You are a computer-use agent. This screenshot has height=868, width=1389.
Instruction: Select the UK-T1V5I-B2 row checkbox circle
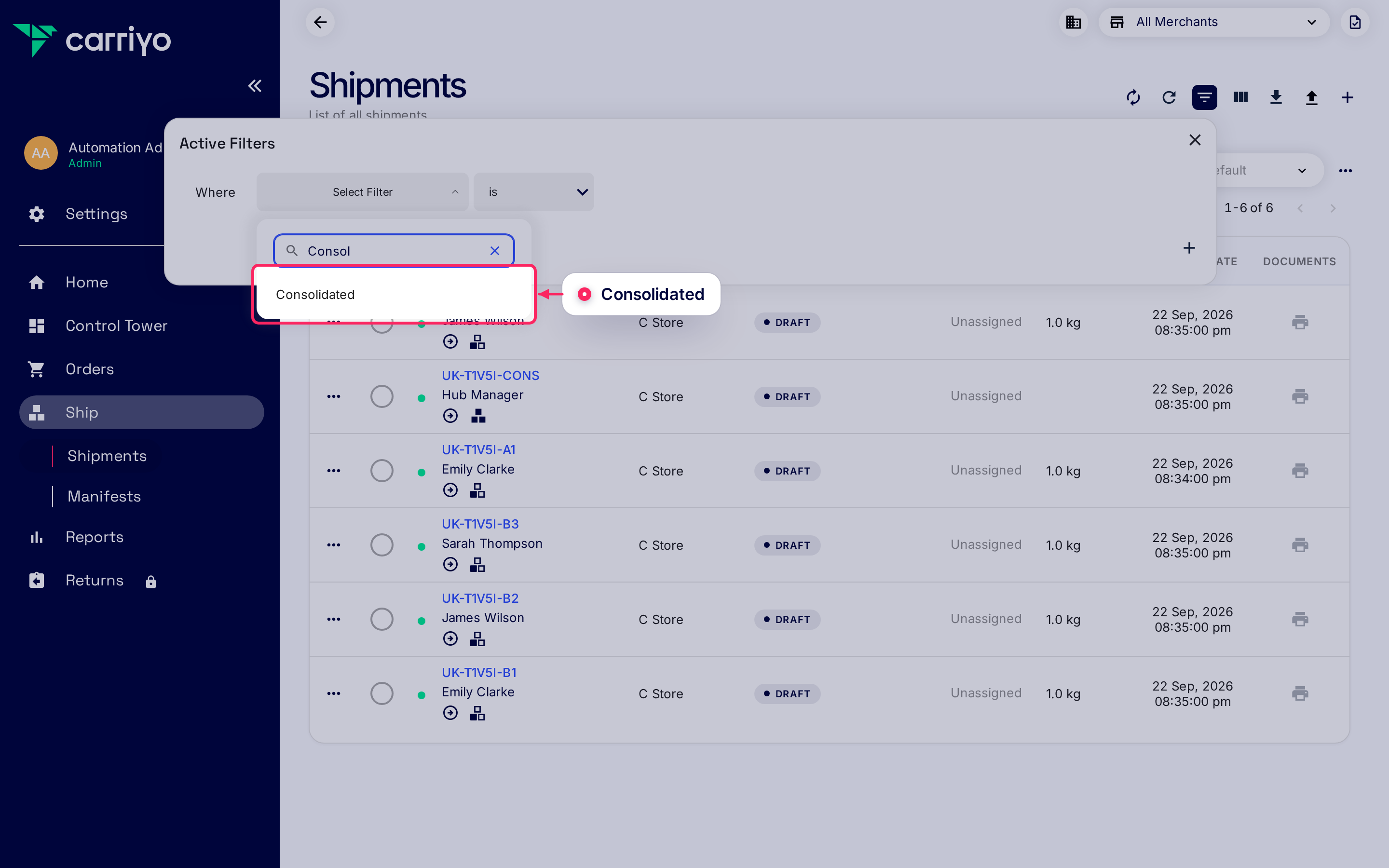click(x=381, y=620)
